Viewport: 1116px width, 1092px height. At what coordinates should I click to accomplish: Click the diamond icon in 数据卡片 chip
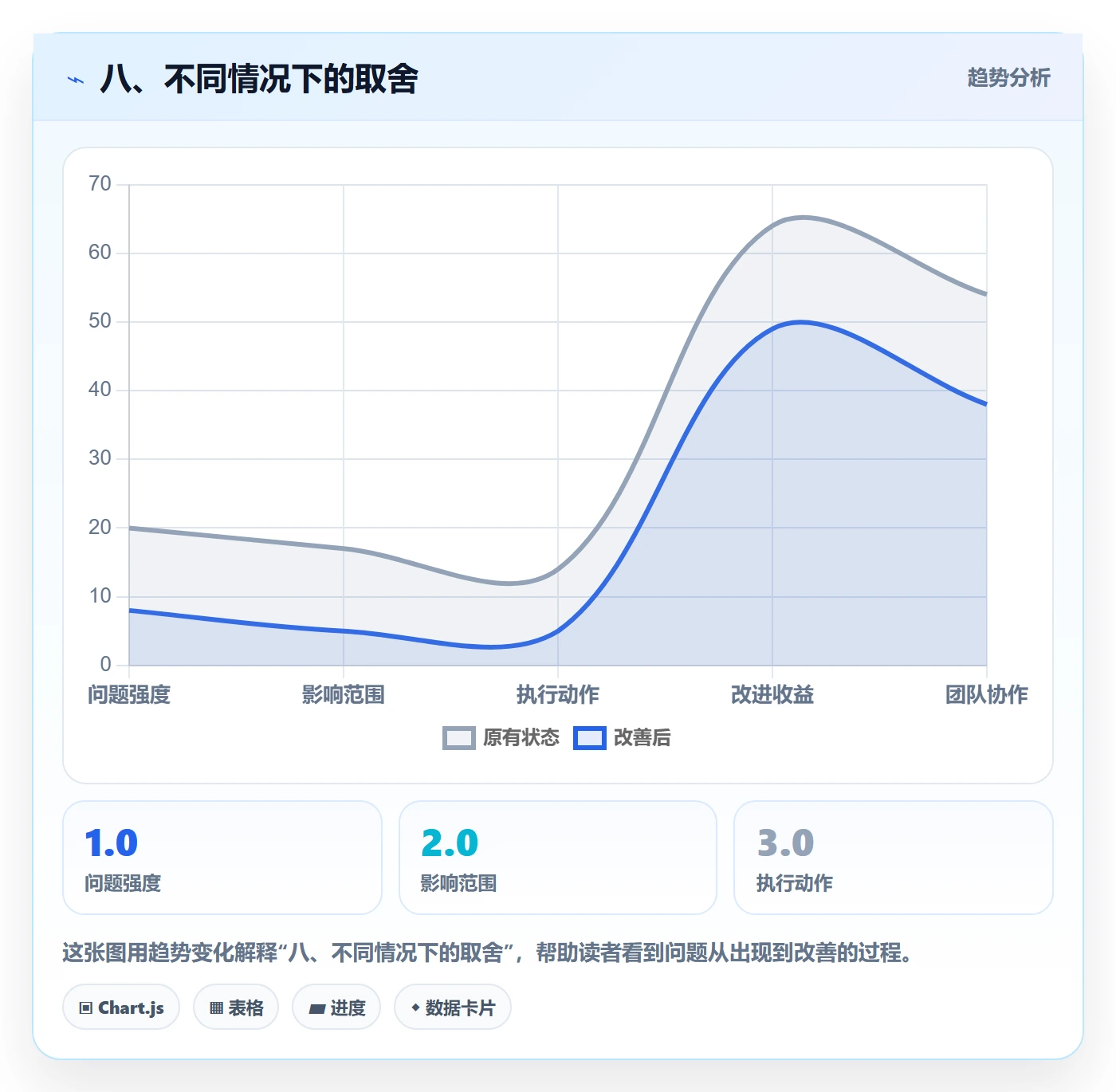tap(415, 1008)
